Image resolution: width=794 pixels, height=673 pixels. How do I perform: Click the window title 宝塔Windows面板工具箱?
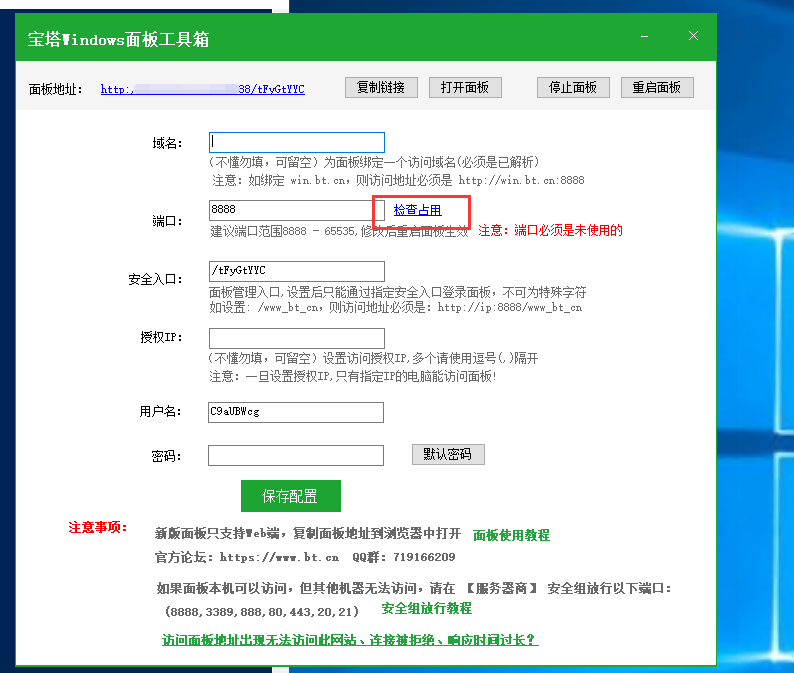coord(118,39)
